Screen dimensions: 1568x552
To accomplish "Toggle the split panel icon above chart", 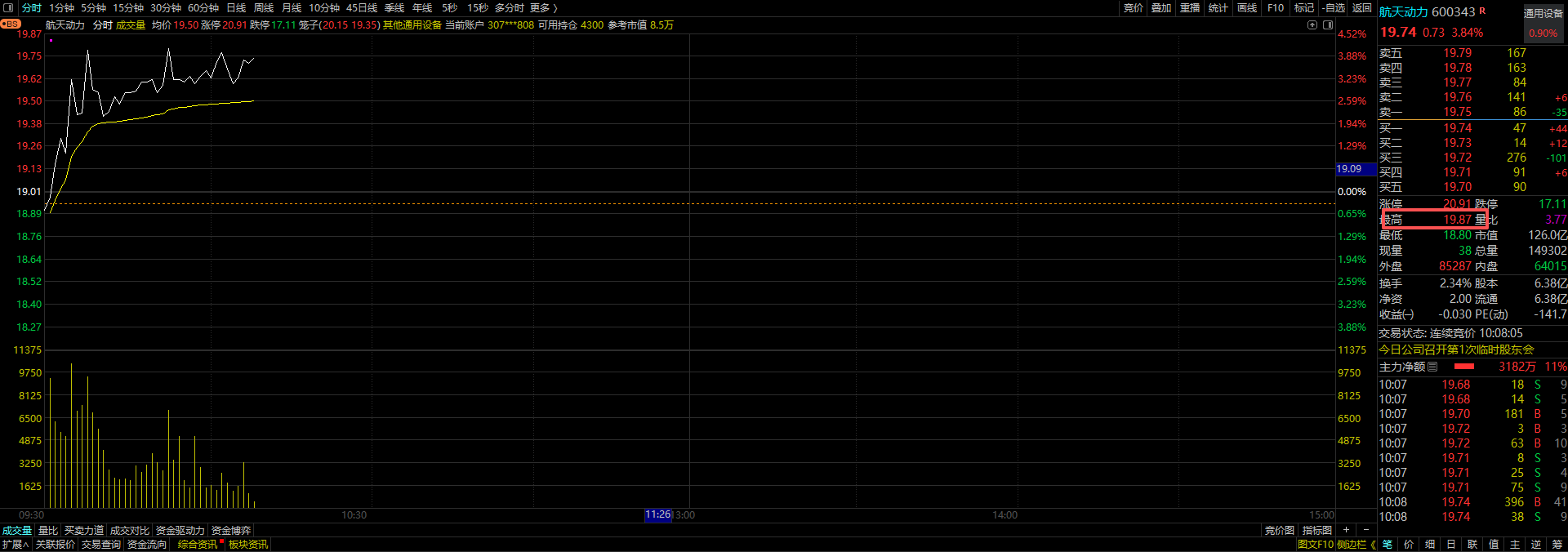I will tap(1327, 25).
